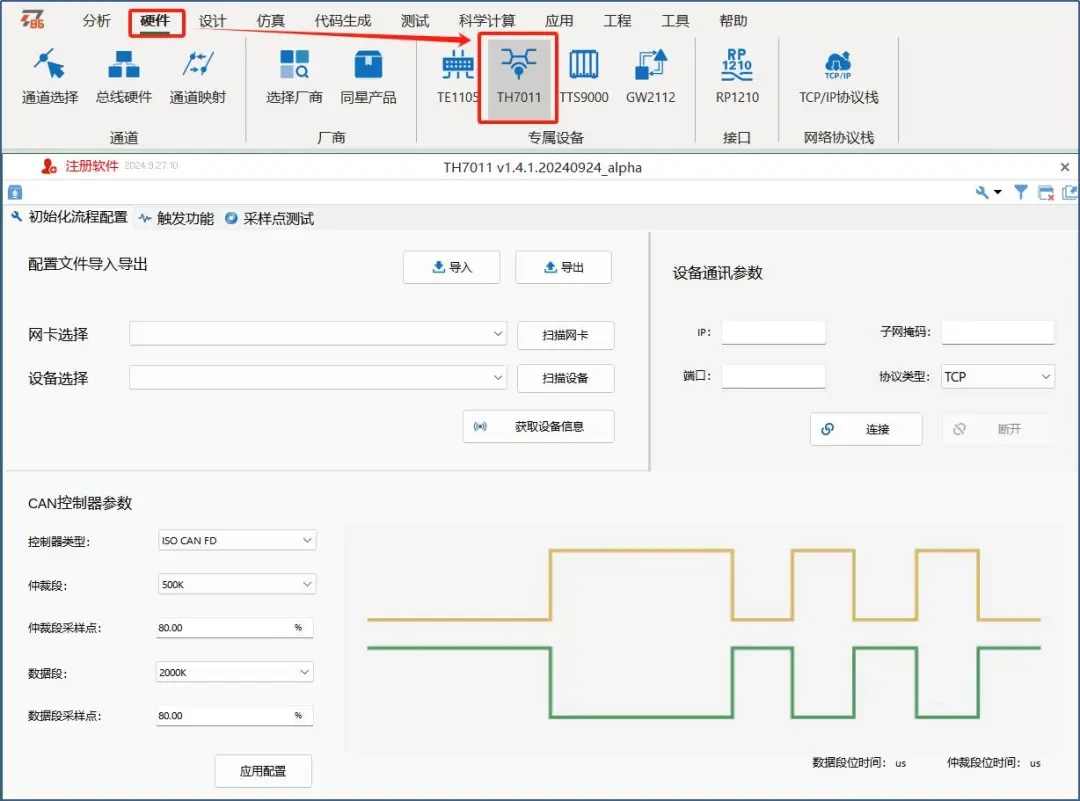Open the 应用 menu tab

click(x=559, y=21)
